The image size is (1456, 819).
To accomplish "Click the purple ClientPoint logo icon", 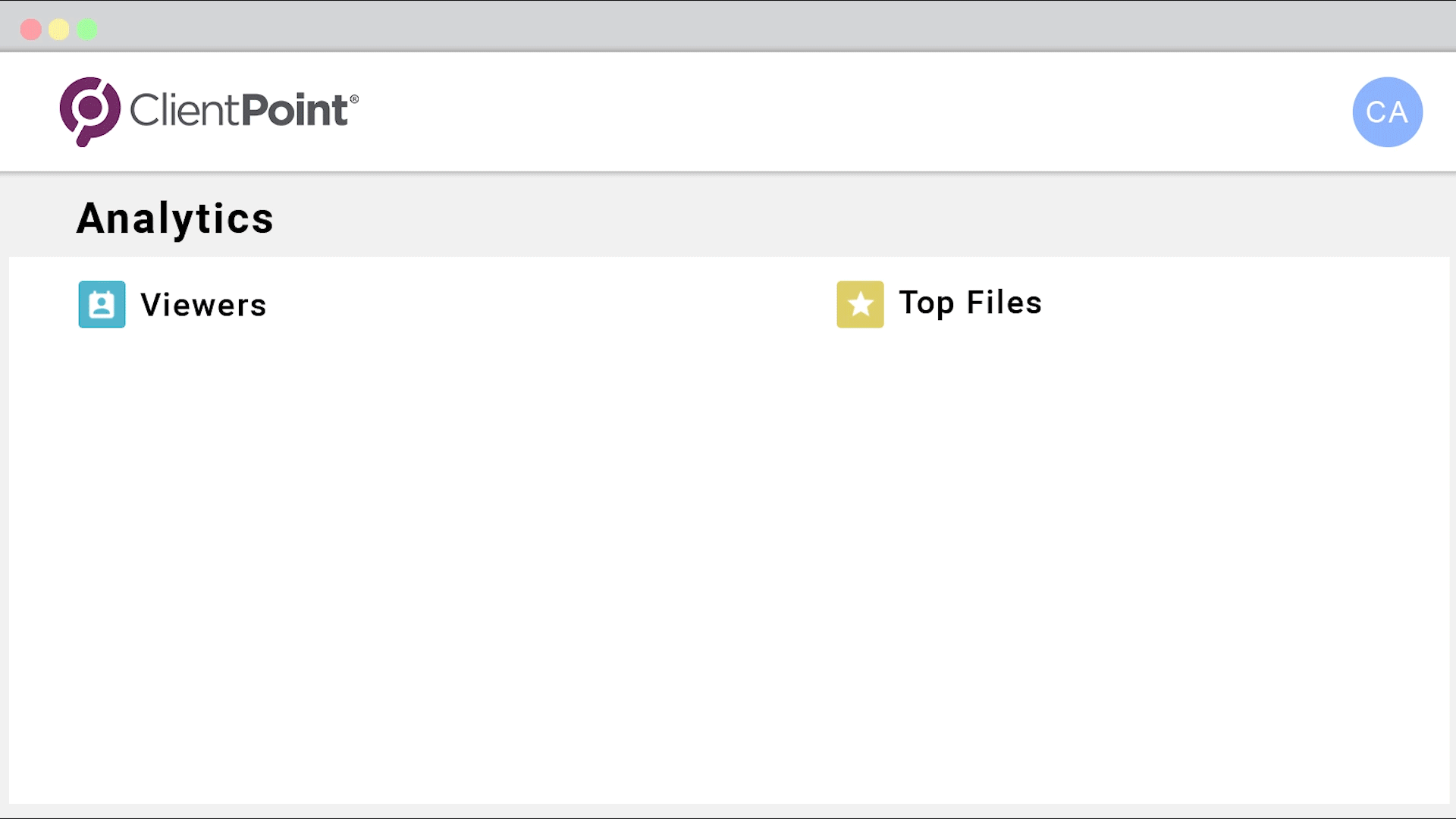I will [x=89, y=111].
